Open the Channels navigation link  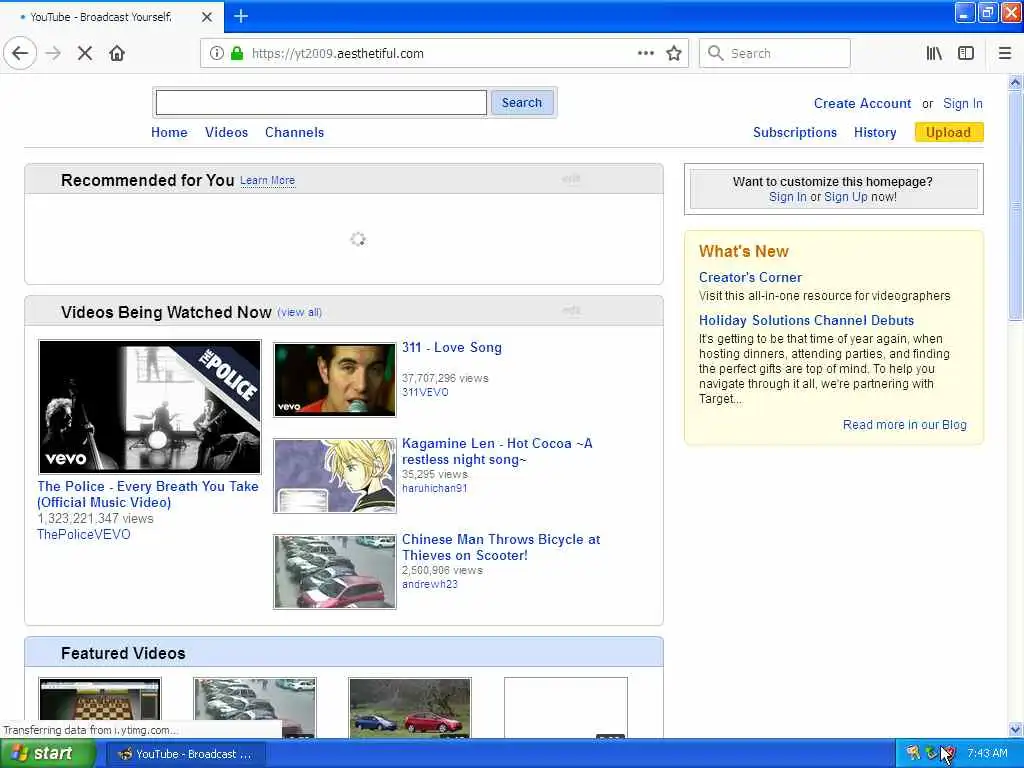coord(295,133)
